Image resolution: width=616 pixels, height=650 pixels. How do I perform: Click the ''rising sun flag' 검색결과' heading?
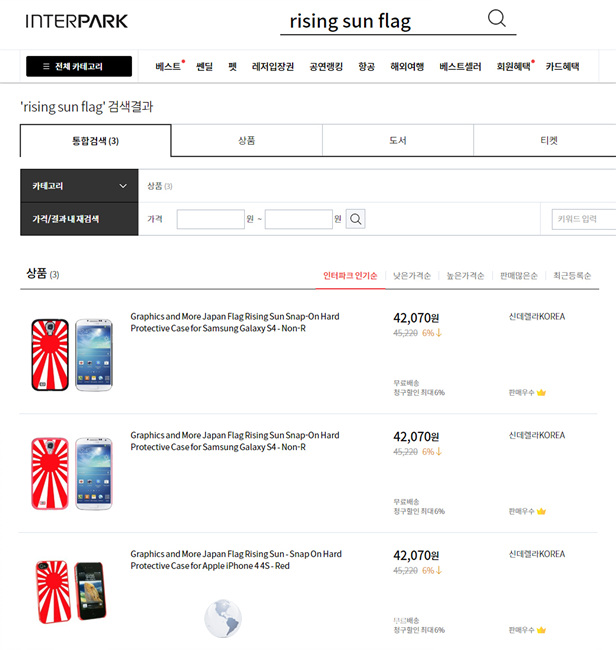87,107
